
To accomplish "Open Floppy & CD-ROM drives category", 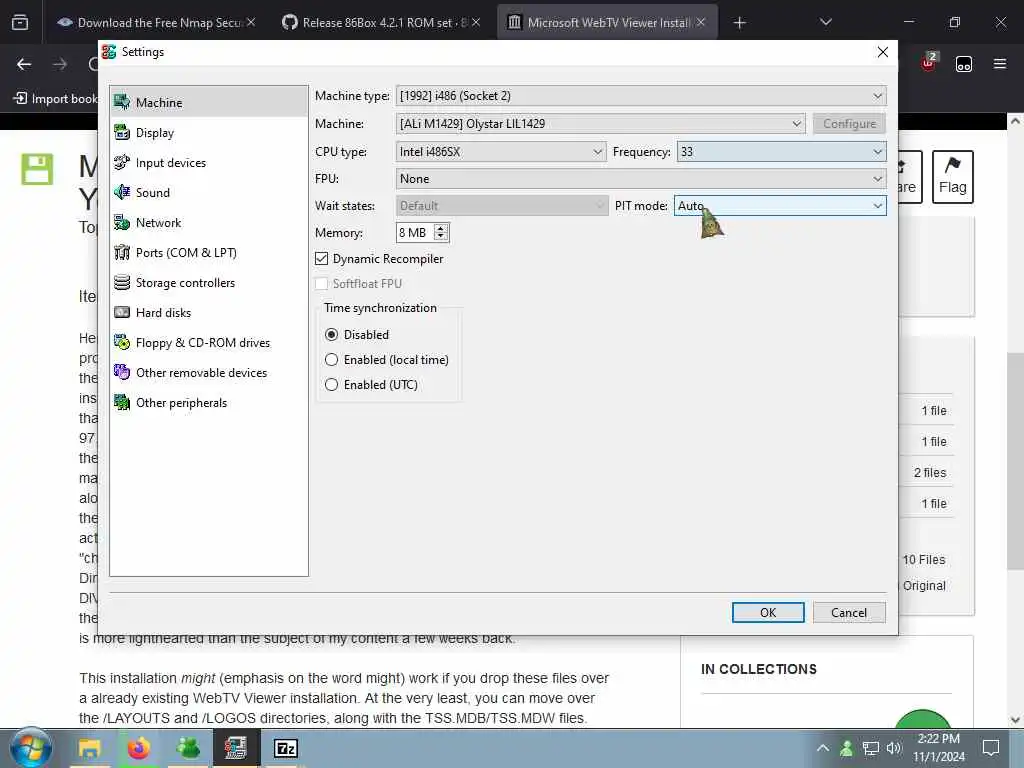I will pos(208,343).
